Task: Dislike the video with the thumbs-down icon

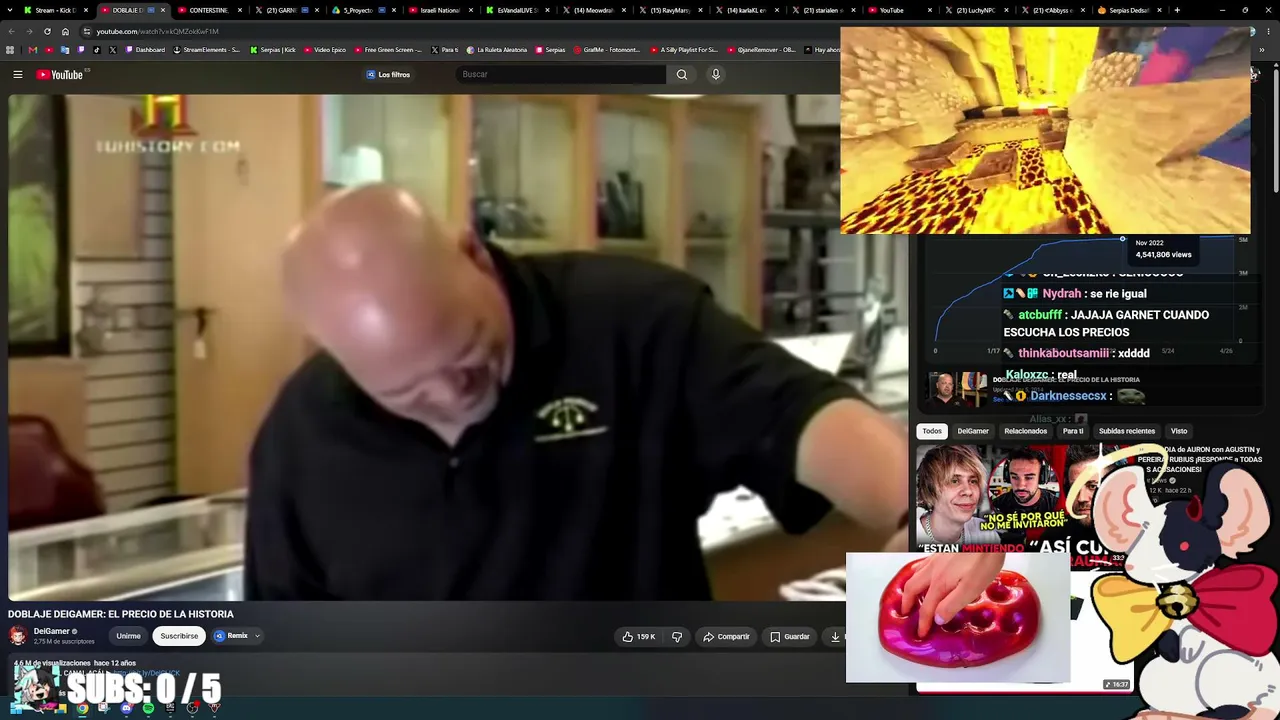Action: pos(677,636)
